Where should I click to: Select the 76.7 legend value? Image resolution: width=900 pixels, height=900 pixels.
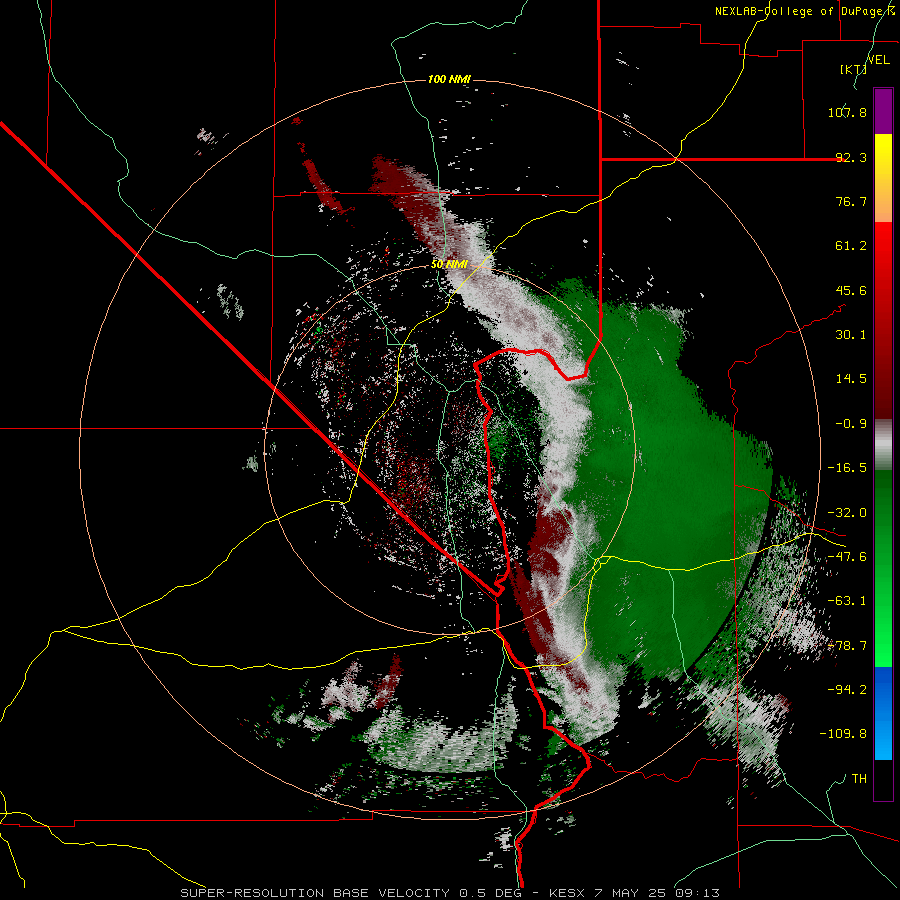(851, 201)
